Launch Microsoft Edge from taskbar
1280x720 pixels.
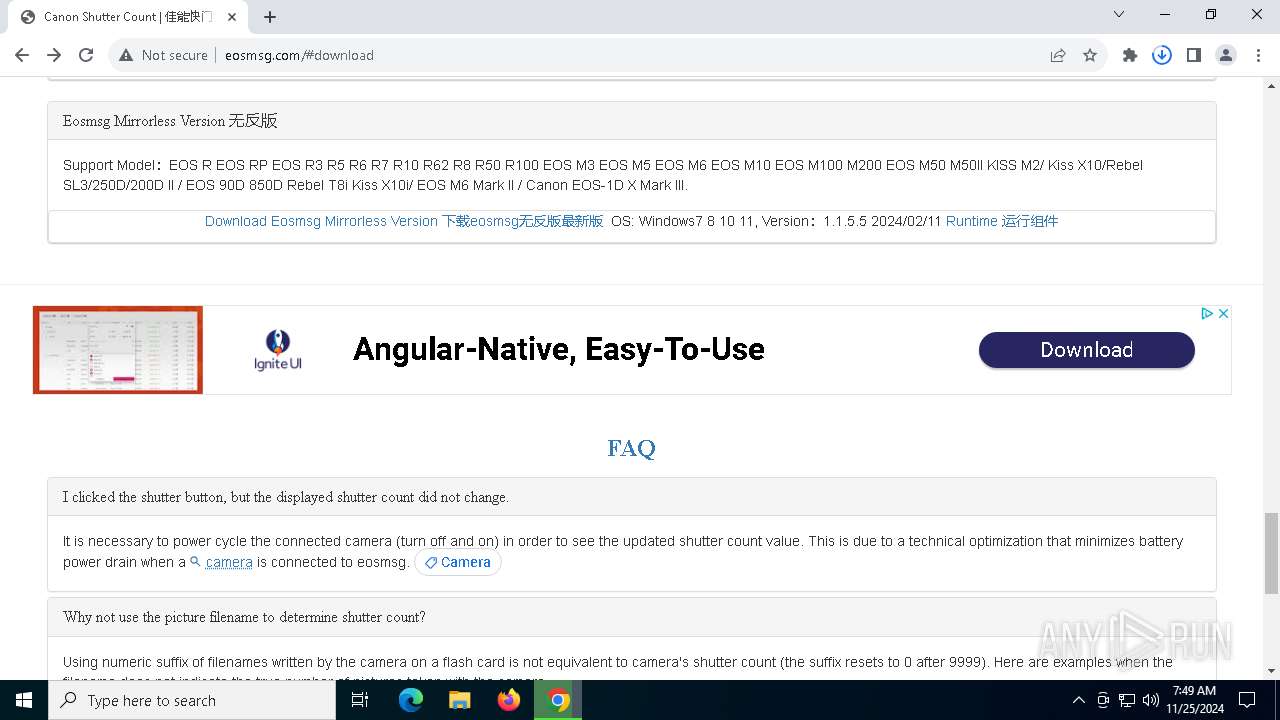coord(411,700)
